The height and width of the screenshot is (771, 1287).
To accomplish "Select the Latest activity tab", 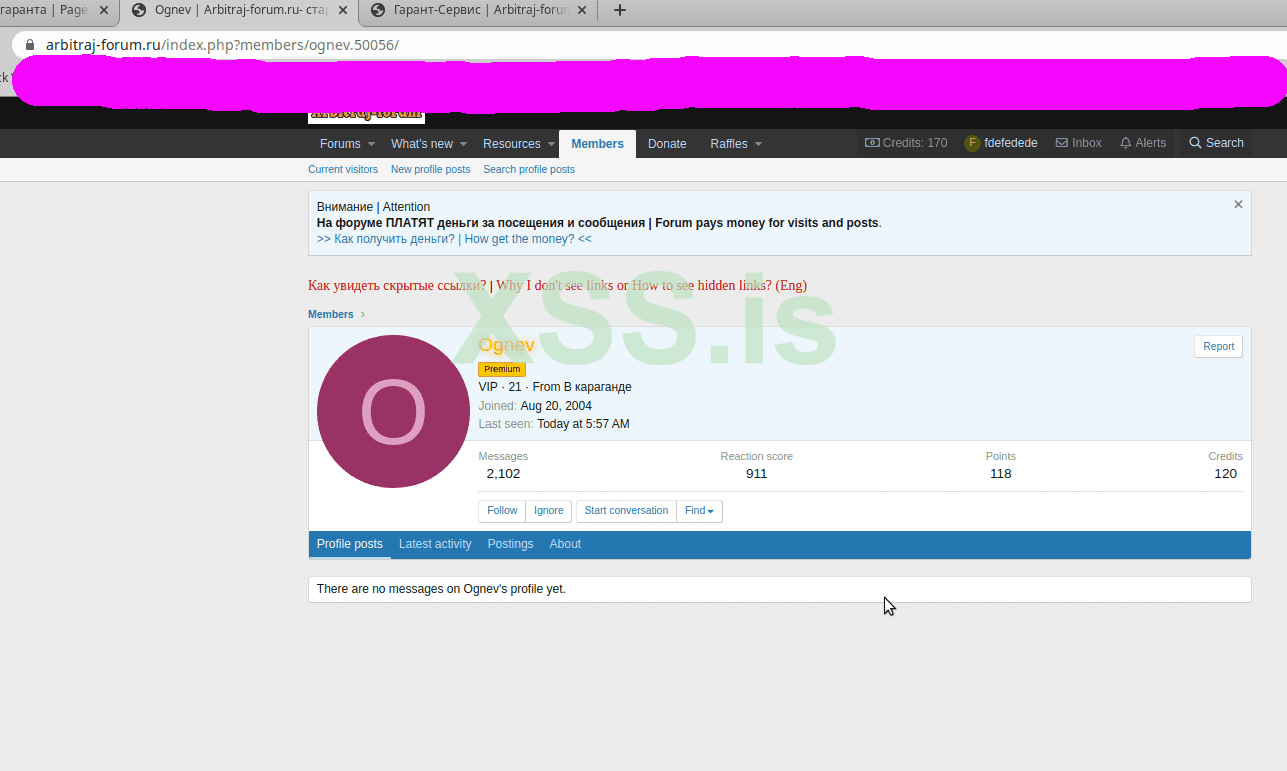I will pos(435,544).
